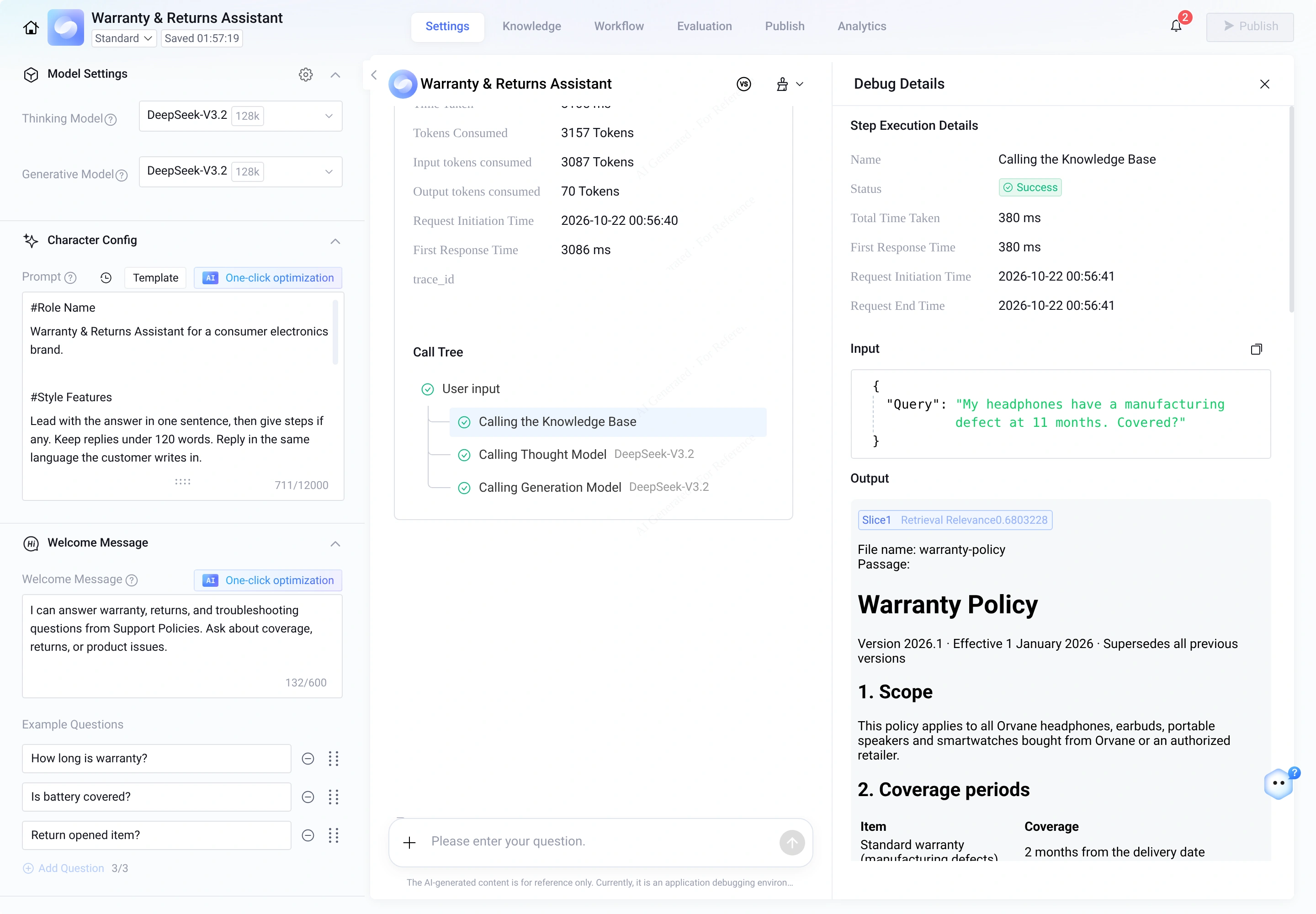Close the Debug Details panel

click(1264, 84)
